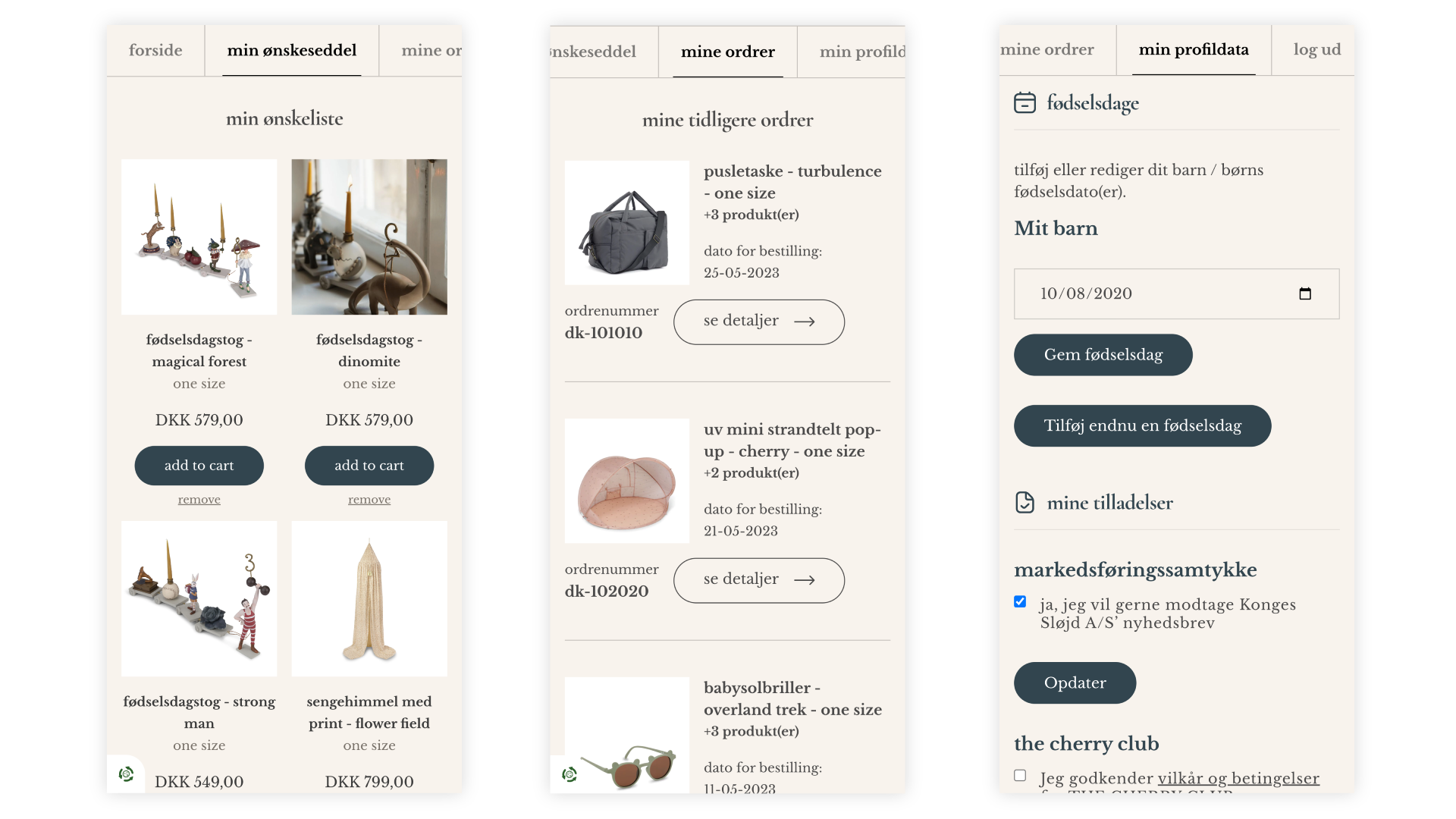Click the Gem fødselsdag button
This screenshot has height=819, width=1456.
pyautogui.click(x=1103, y=355)
